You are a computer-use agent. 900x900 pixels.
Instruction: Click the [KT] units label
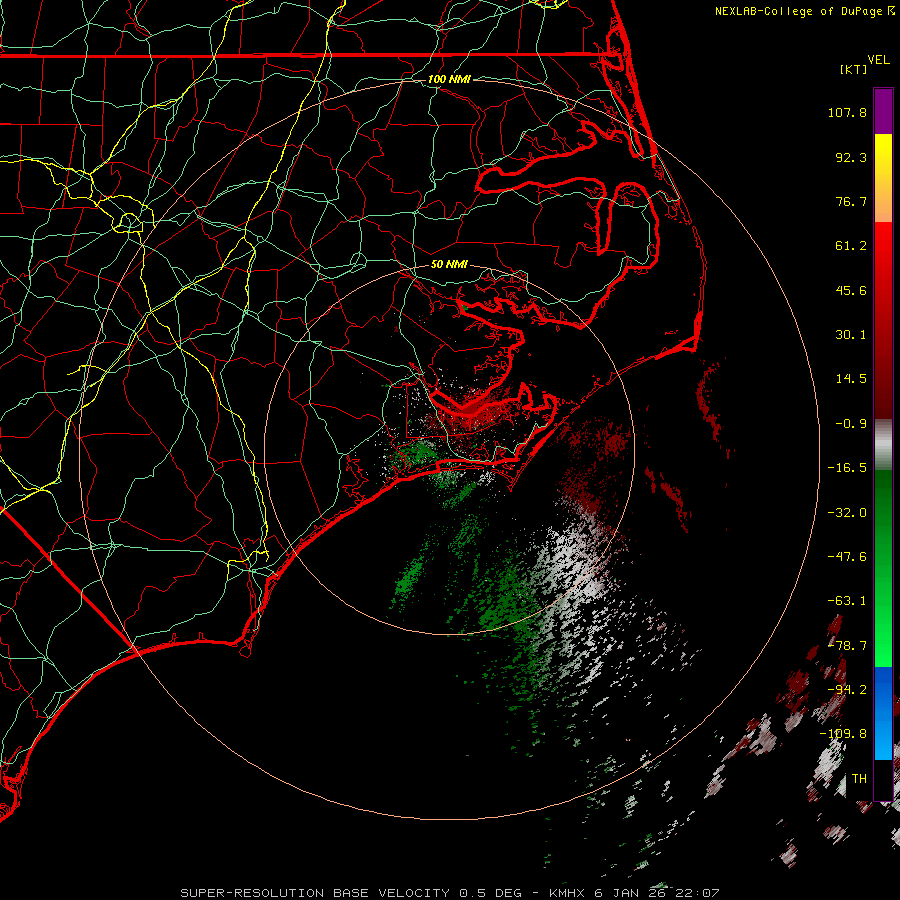[x=854, y=69]
